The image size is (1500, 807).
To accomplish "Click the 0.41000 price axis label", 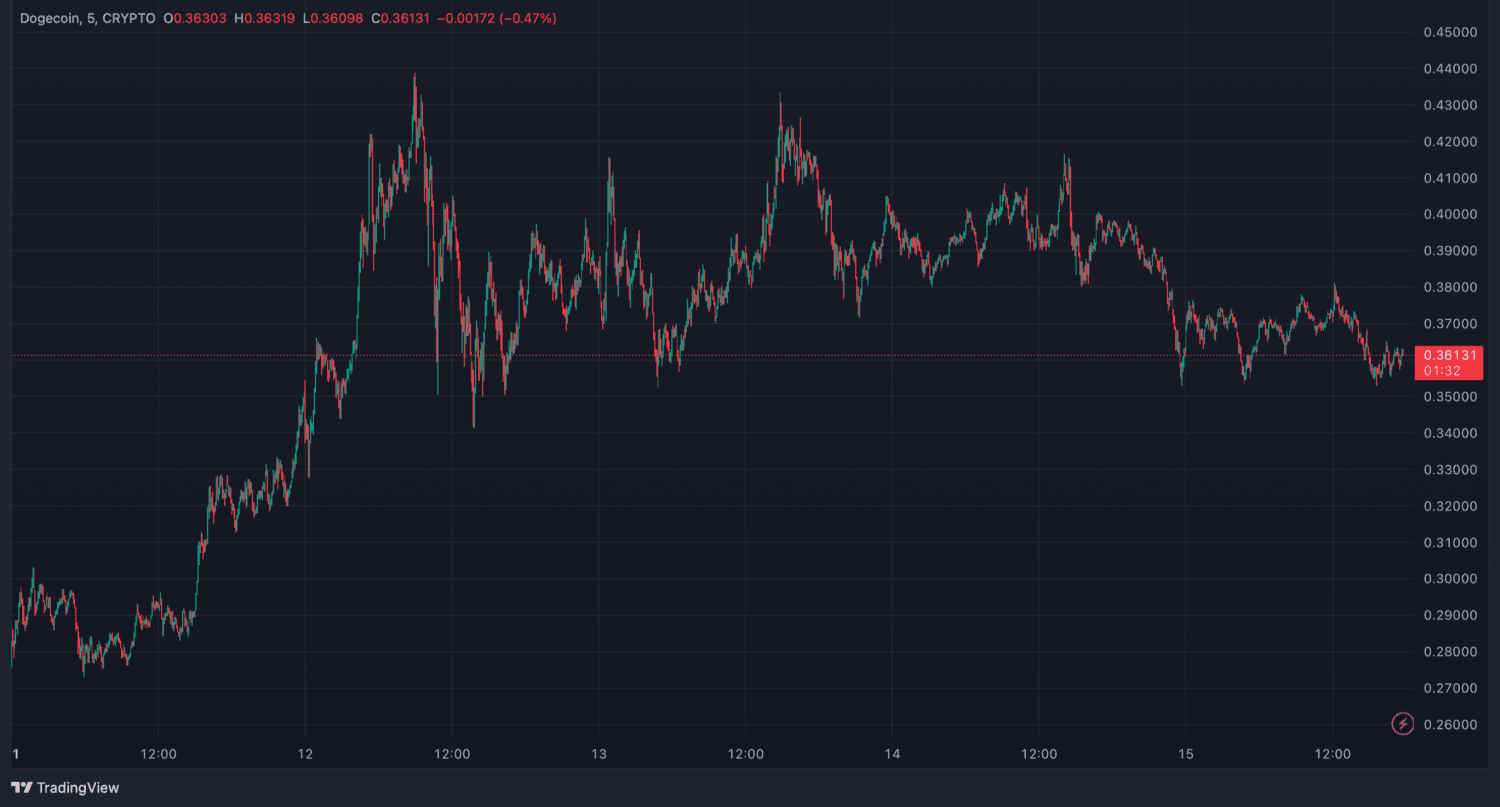I will coord(1450,178).
